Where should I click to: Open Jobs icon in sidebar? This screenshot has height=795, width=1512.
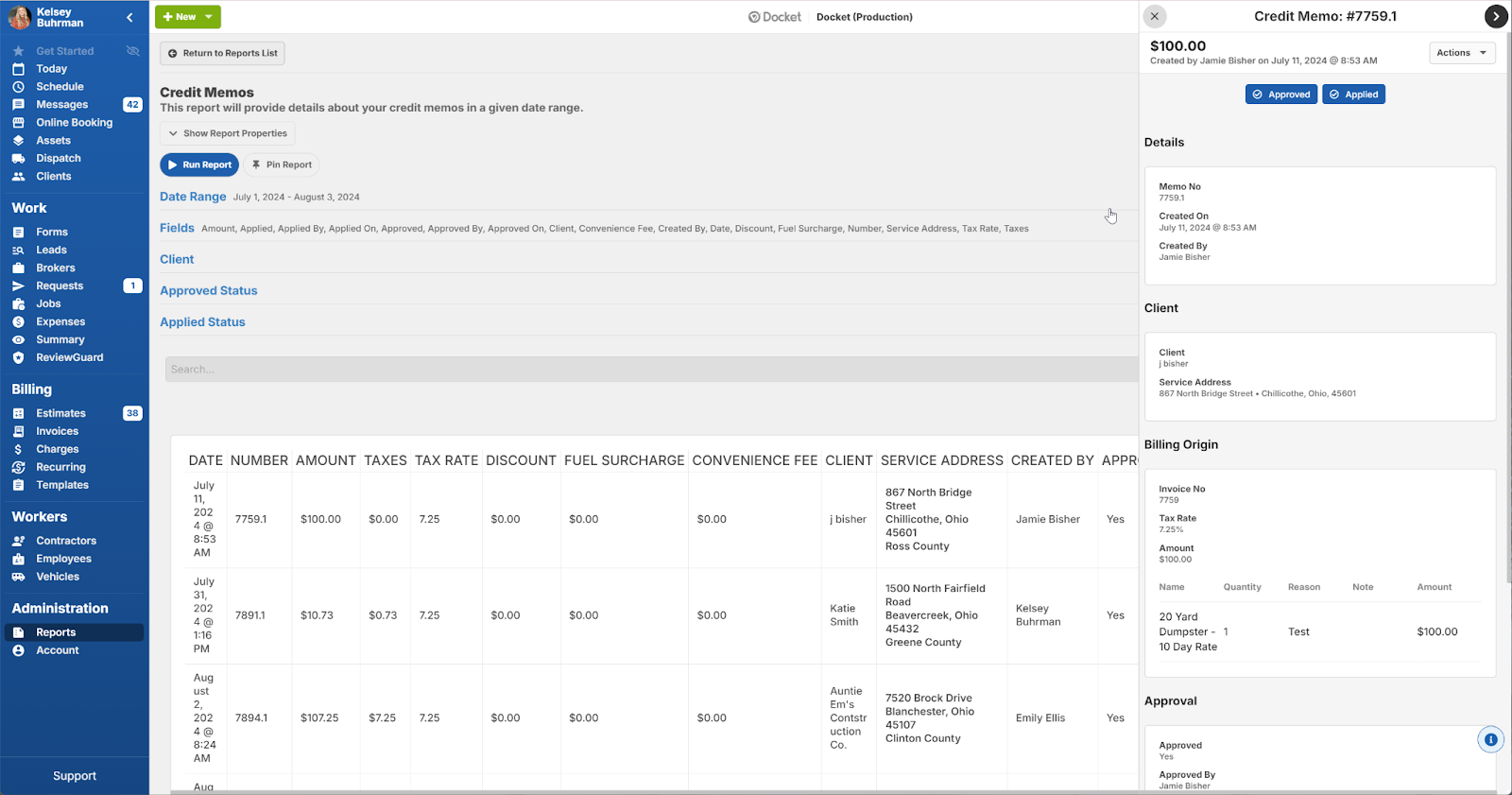pyautogui.click(x=18, y=304)
